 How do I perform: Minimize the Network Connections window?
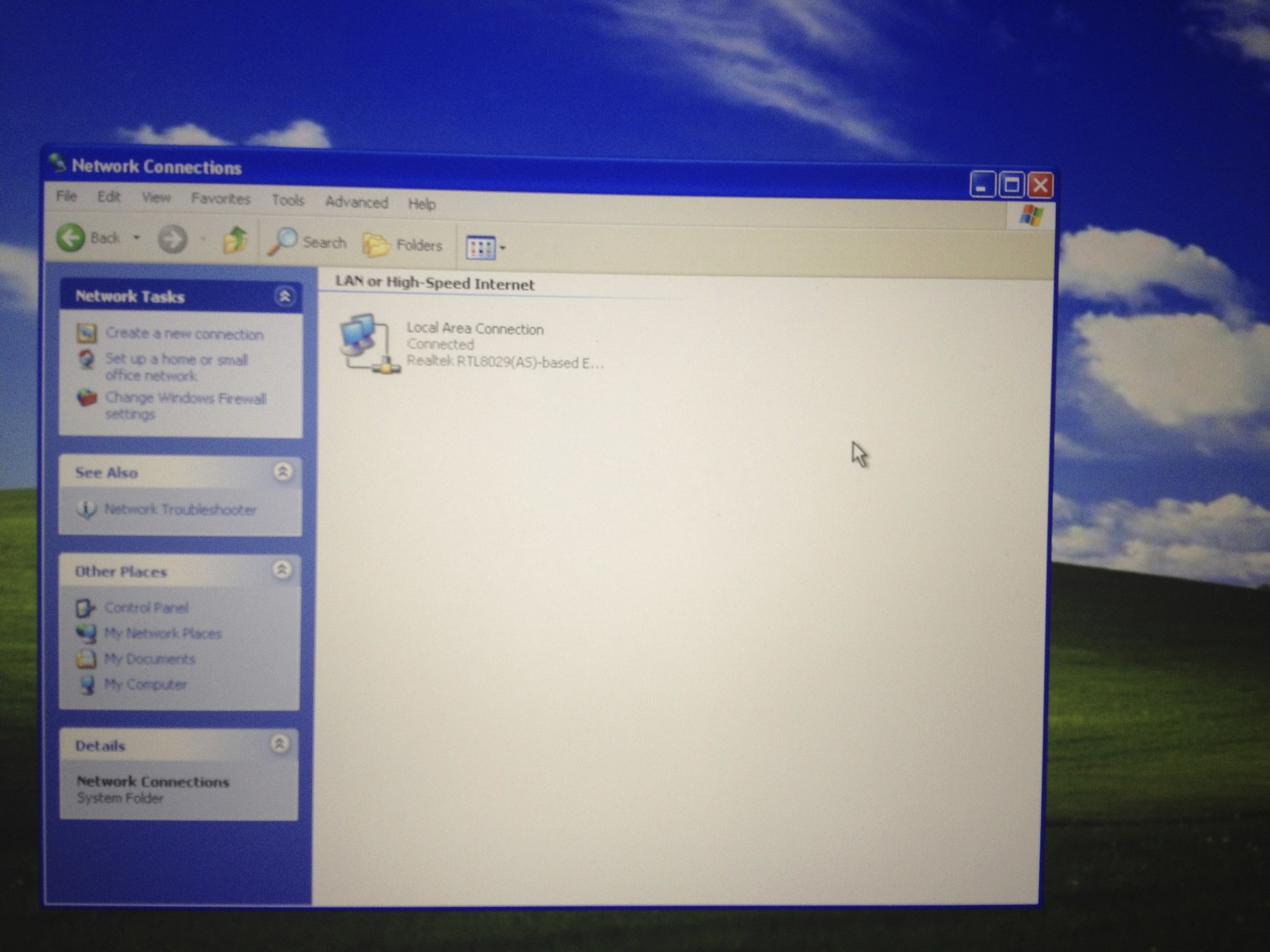982,184
